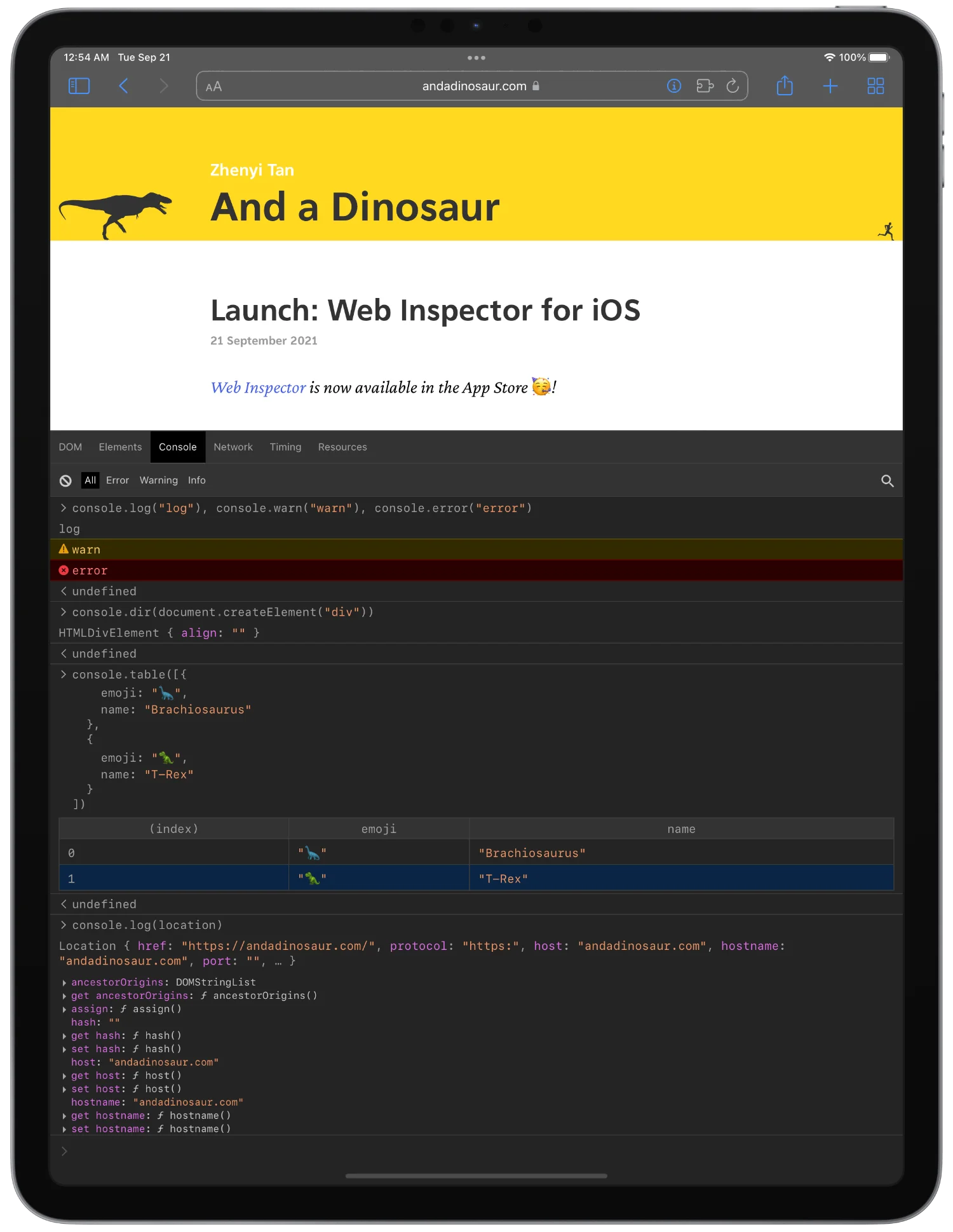Tap the warn console message
The height and width of the screenshot is (1232, 953).
click(476, 550)
